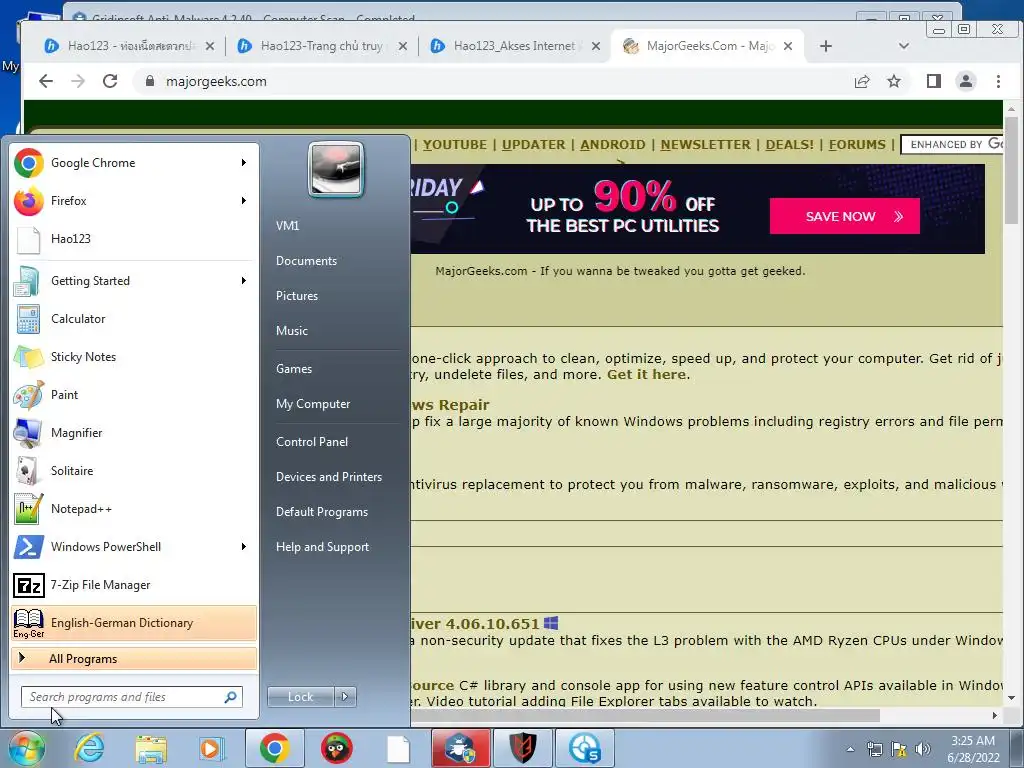Open Chrome tab search dropdown chevron
The height and width of the screenshot is (768, 1024).
coord(904,46)
